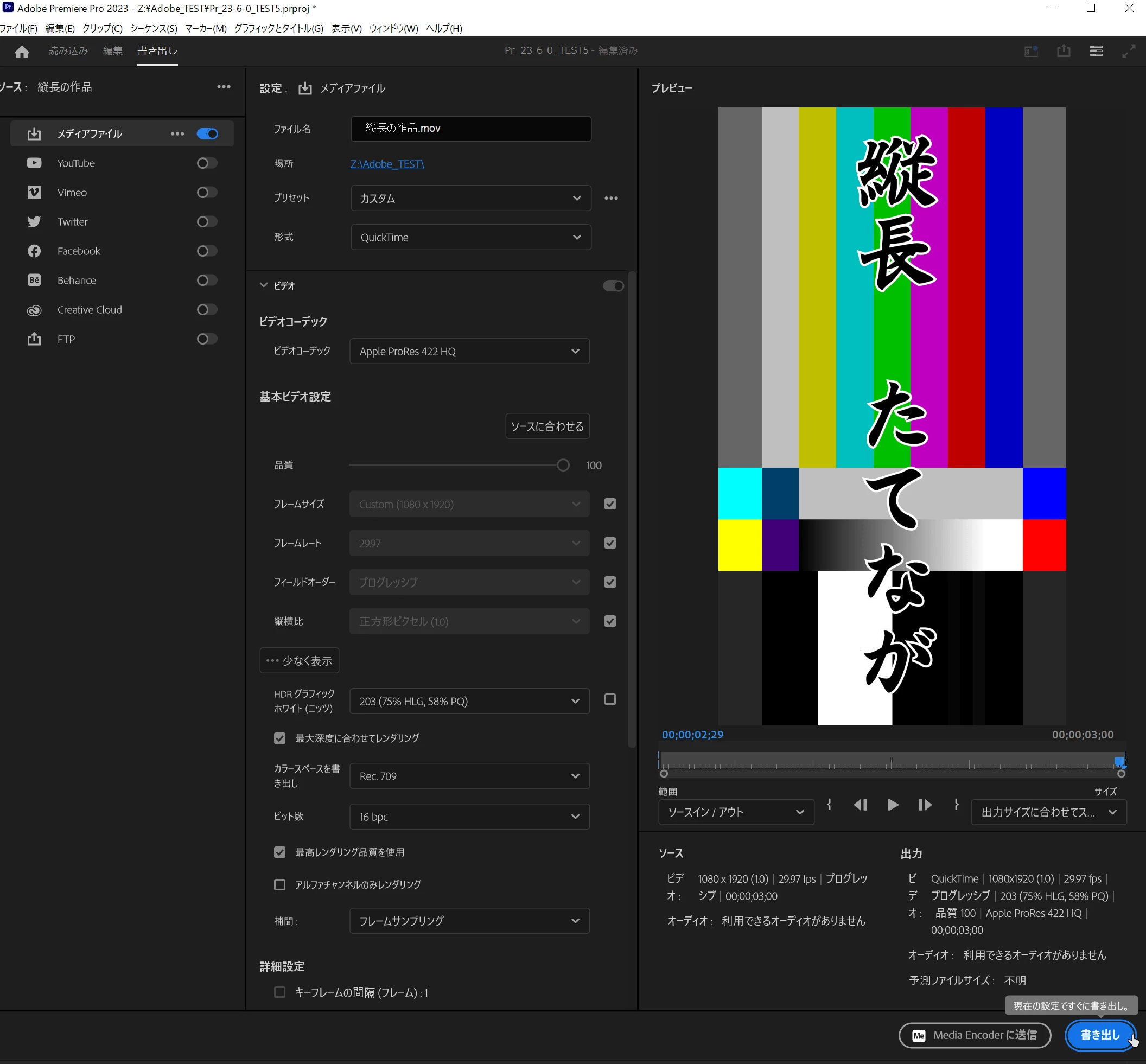Click the ソースに合わせる button
The width and height of the screenshot is (1146, 1064).
547,426
